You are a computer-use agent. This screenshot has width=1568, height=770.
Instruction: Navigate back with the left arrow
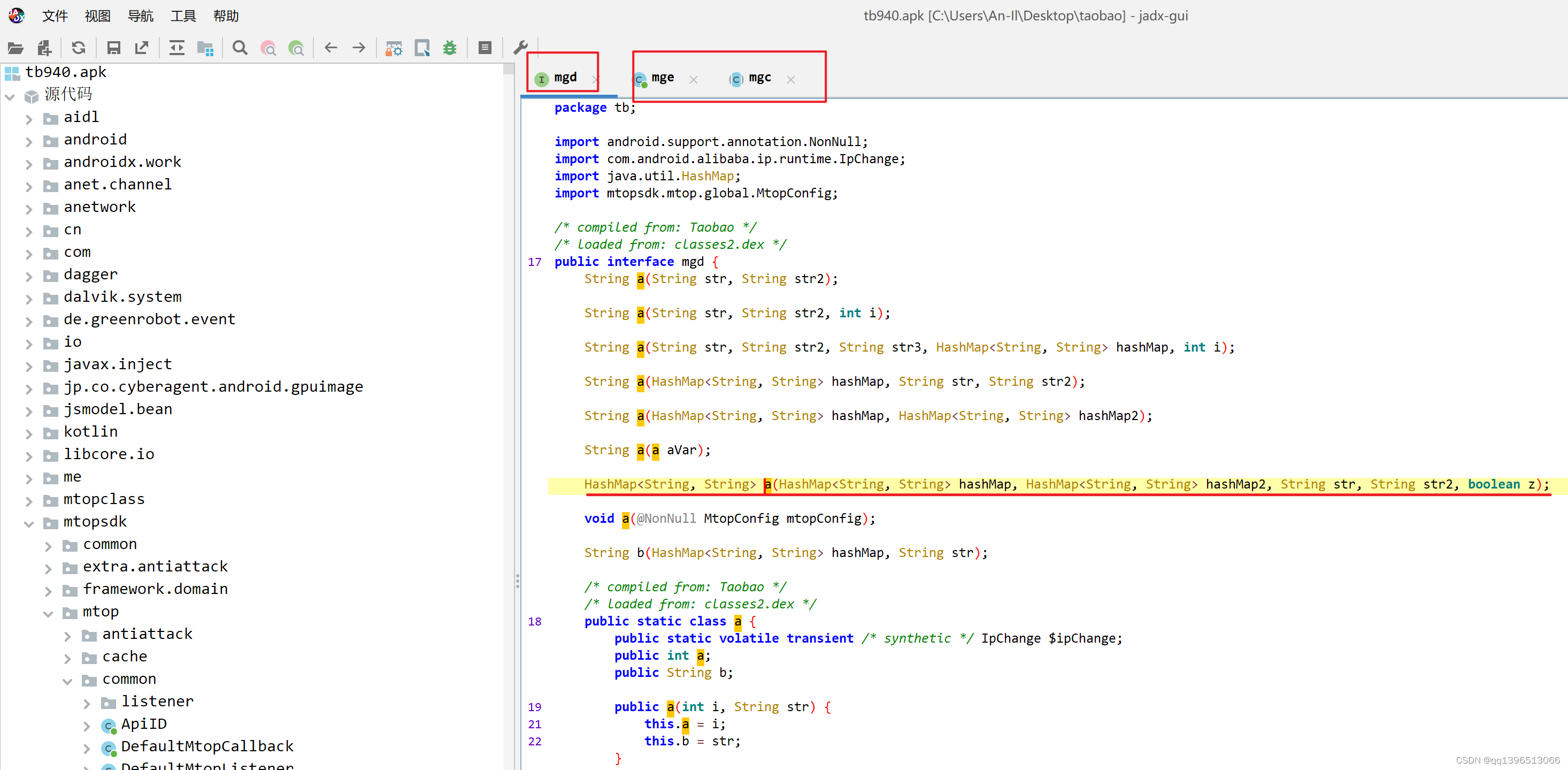pos(330,48)
